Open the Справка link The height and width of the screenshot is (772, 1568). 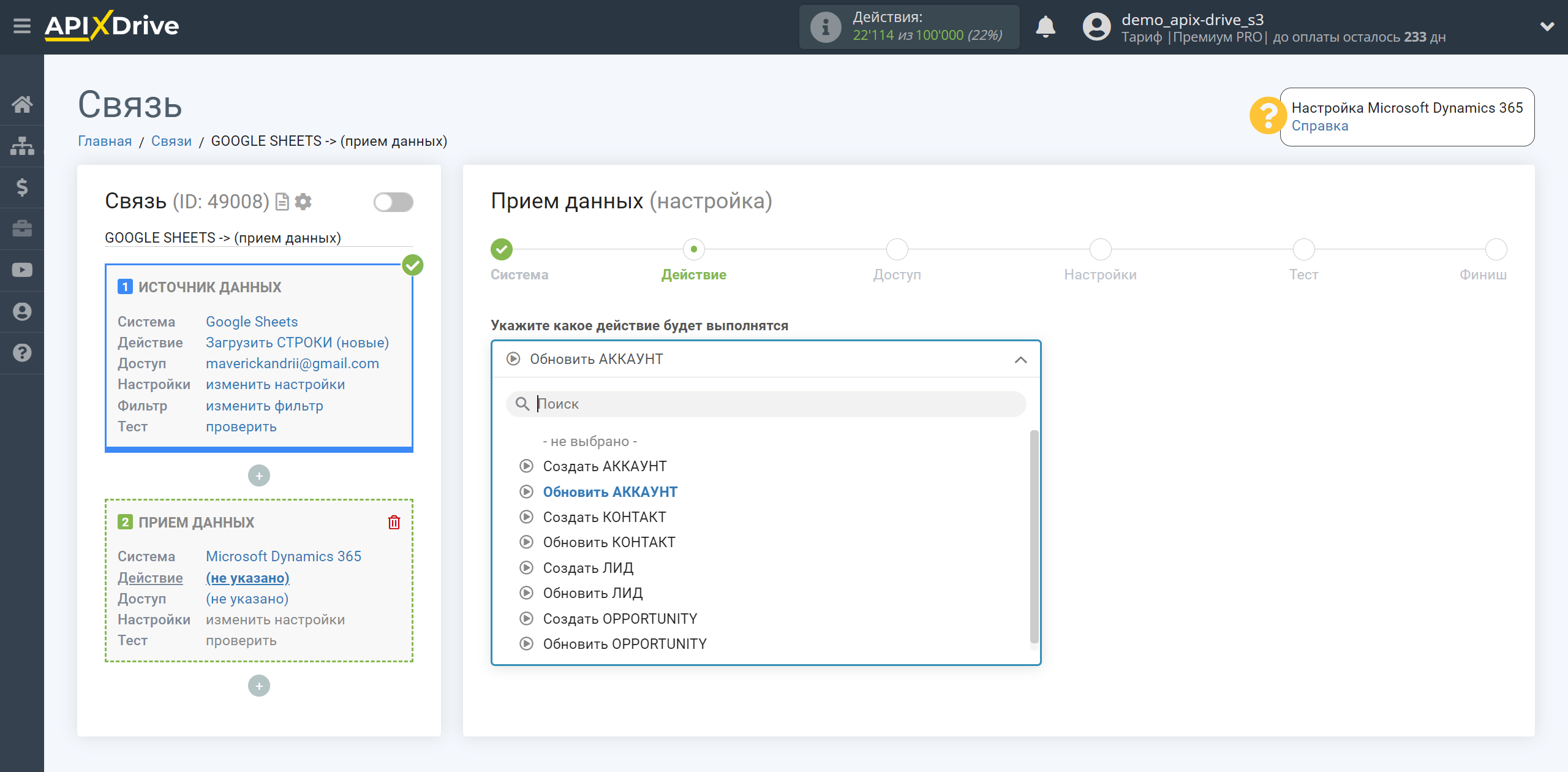[1319, 126]
